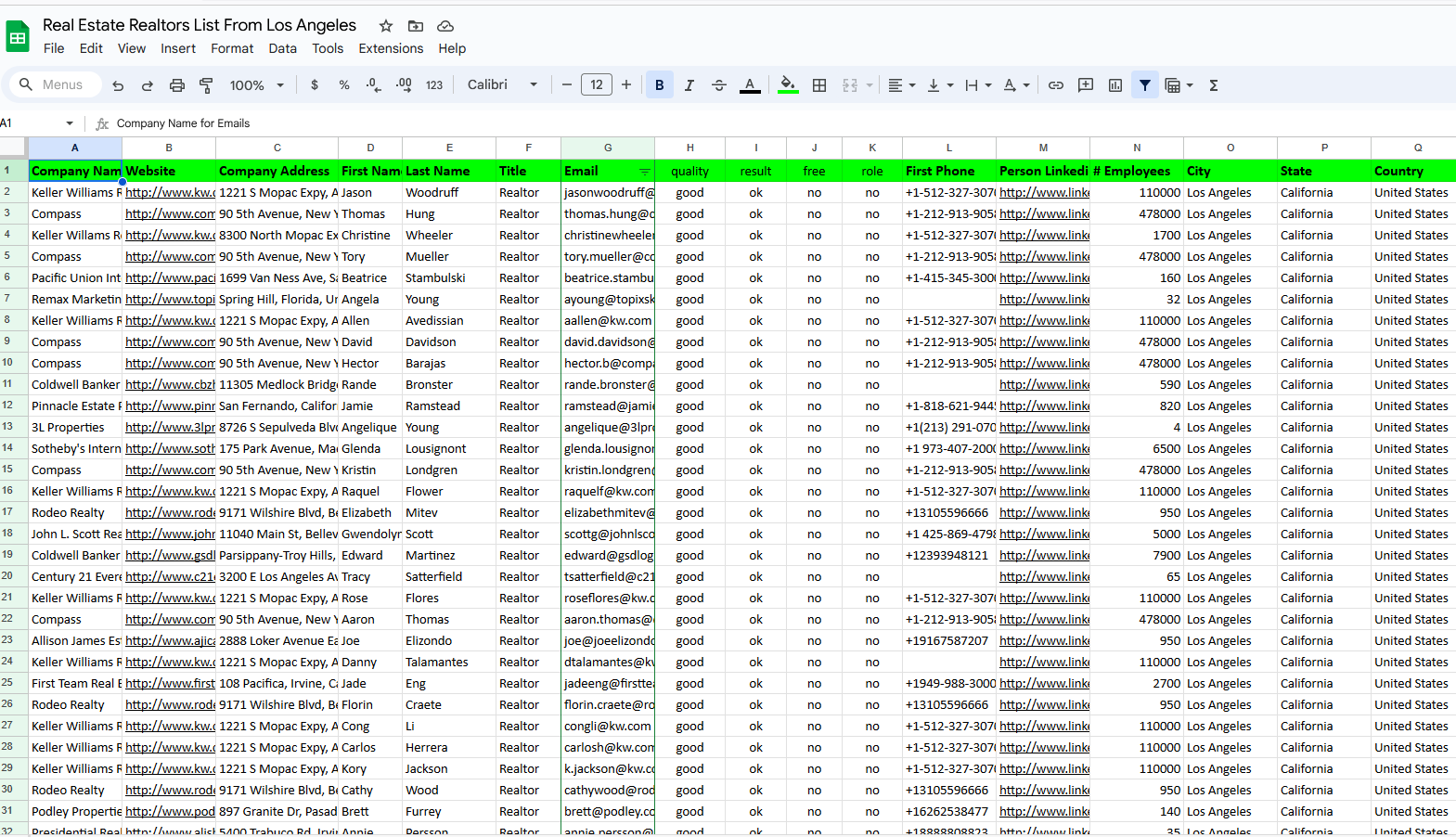Image resolution: width=1456 pixels, height=837 pixels.
Task: Select row 12 header
Action: pyautogui.click(x=13, y=406)
